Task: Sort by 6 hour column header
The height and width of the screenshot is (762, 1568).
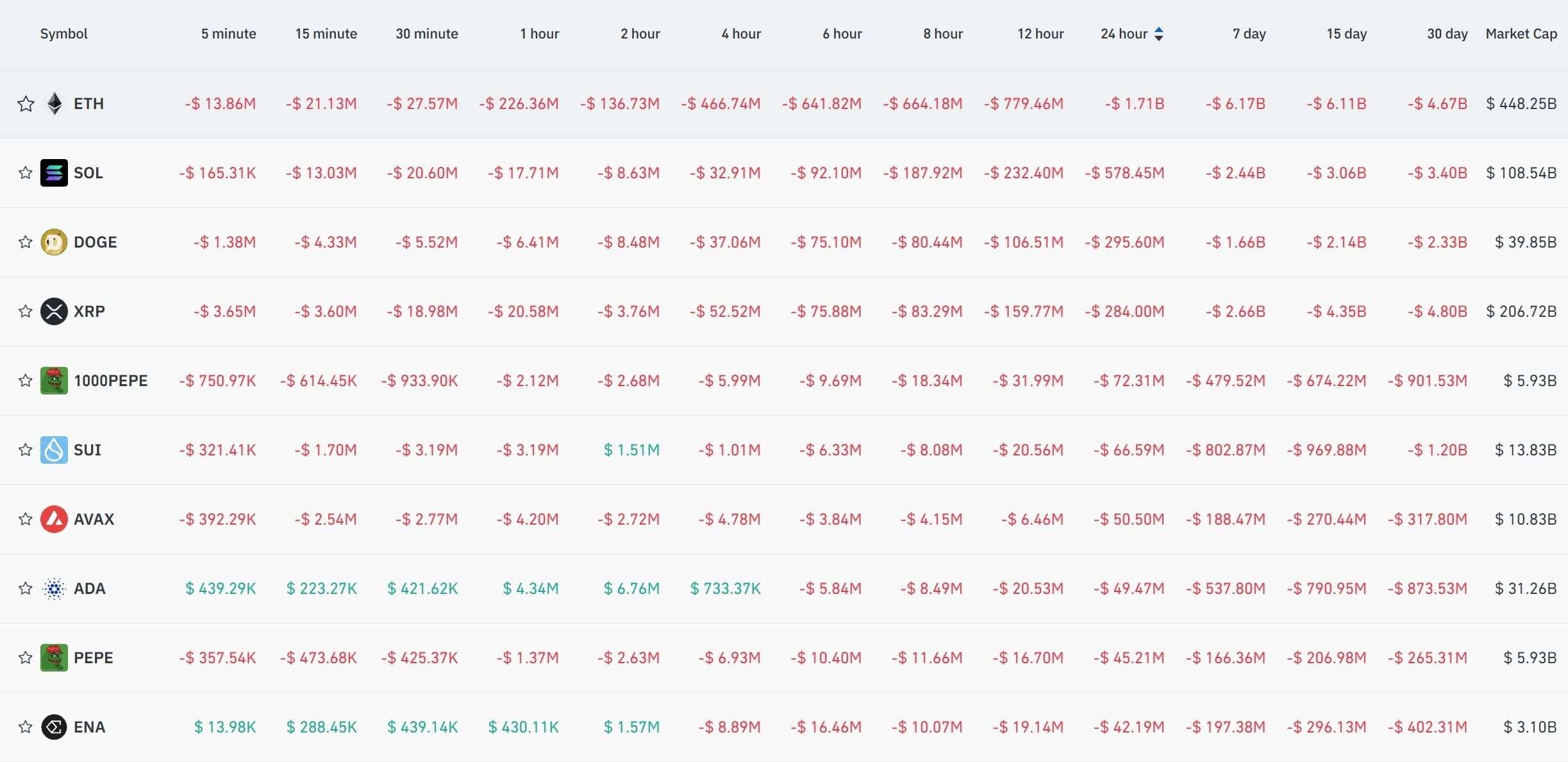Action: pyautogui.click(x=842, y=34)
